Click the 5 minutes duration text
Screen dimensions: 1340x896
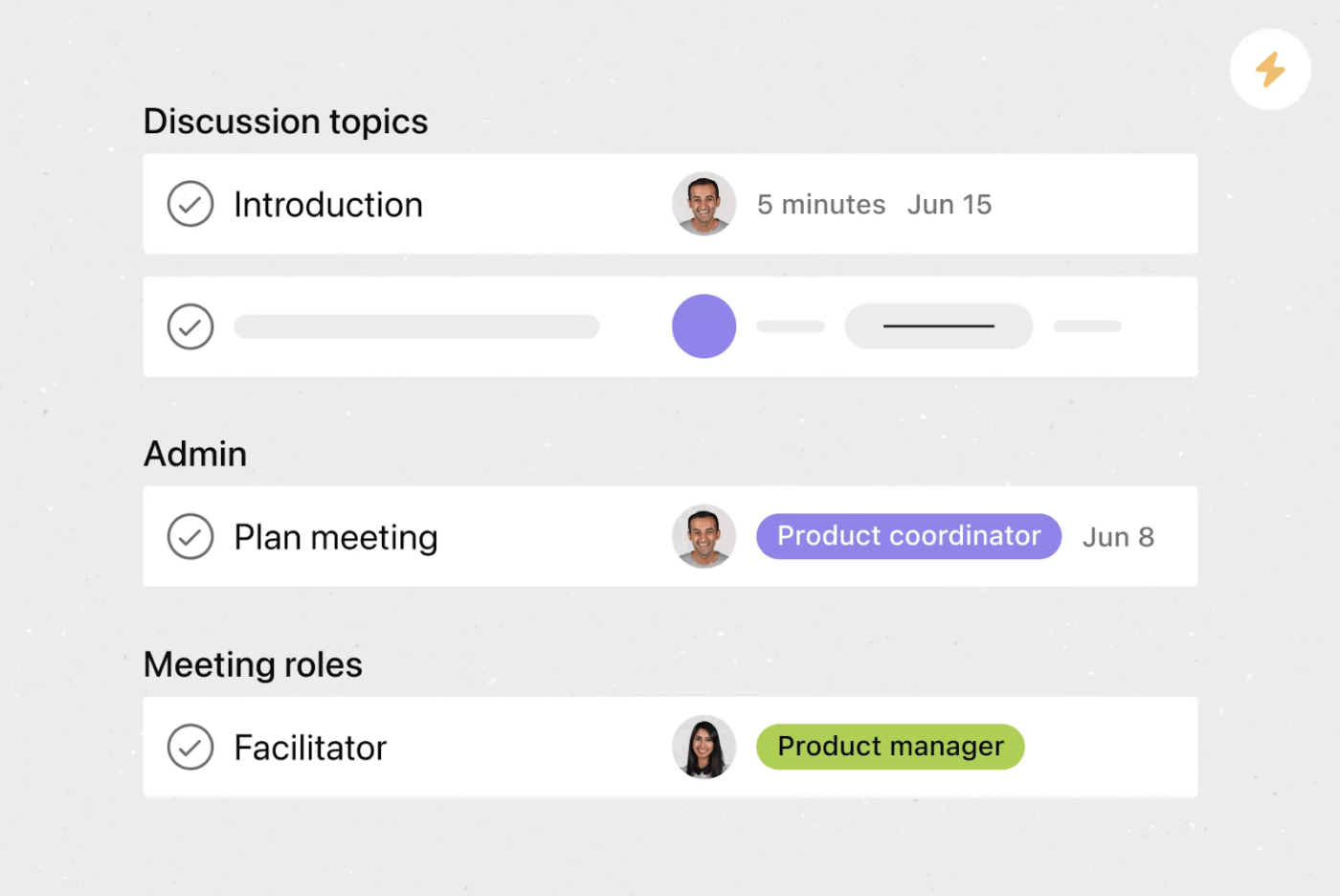click(x=820, y=204)
